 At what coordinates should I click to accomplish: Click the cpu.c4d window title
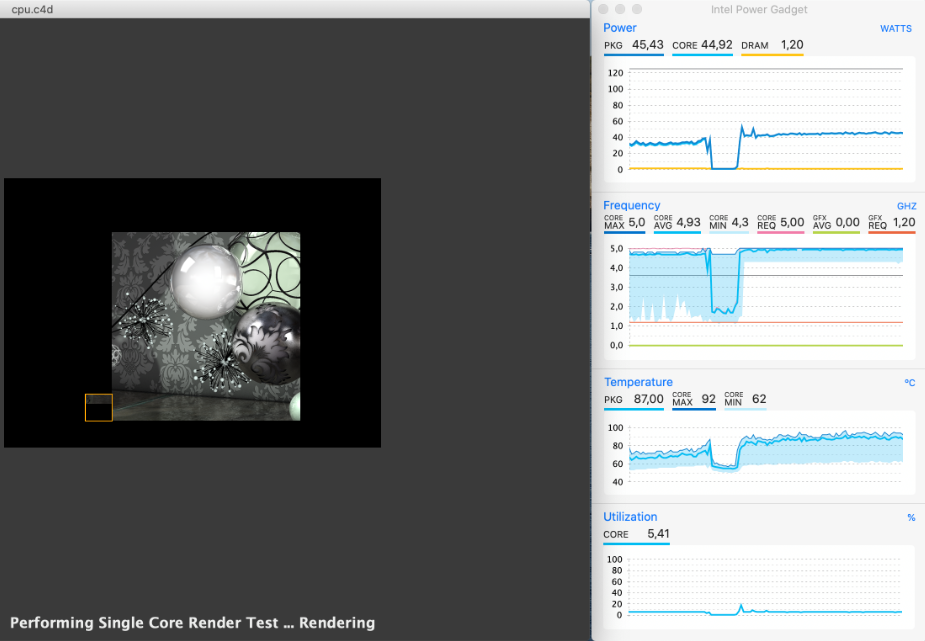(x=34, y=9)
